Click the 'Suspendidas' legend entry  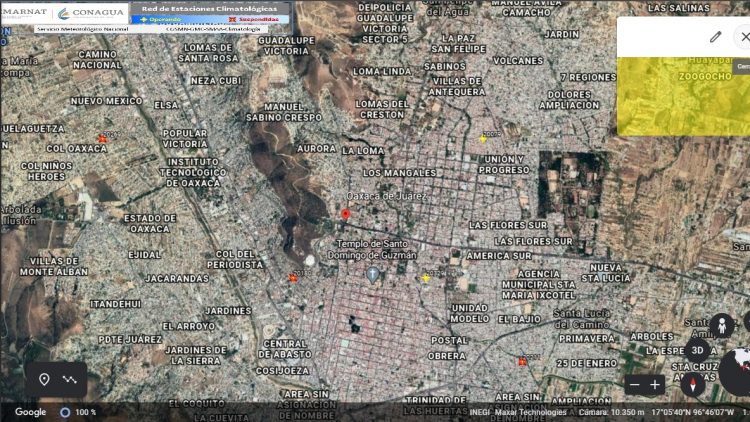click(x=254, y=19)
